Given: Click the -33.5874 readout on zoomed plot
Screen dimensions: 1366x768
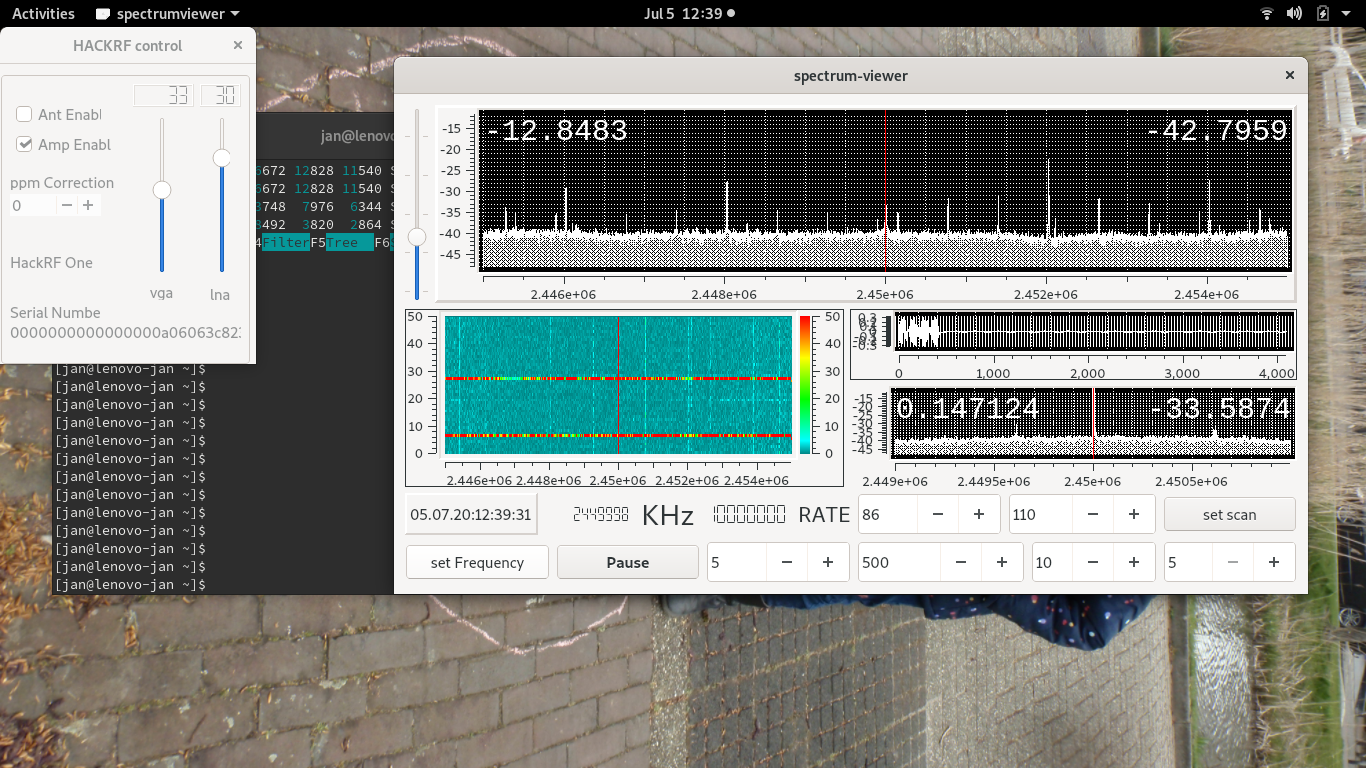Looking at the screenshot, I should click(1221, 408).
